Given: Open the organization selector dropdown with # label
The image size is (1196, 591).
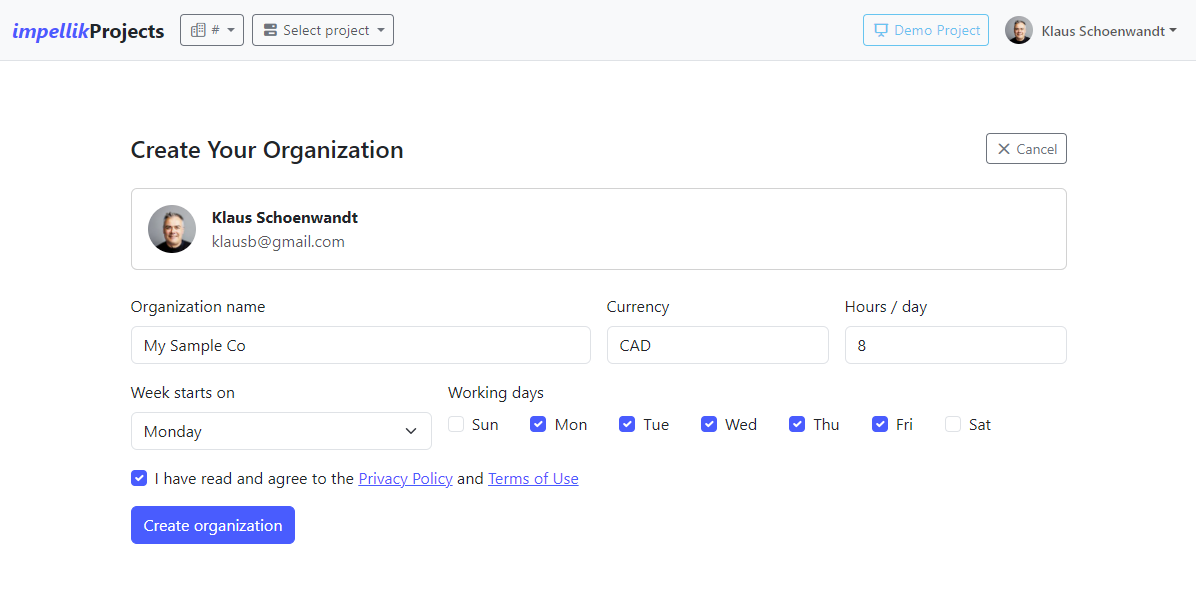Looking at the screenshot, I should 212,31.
